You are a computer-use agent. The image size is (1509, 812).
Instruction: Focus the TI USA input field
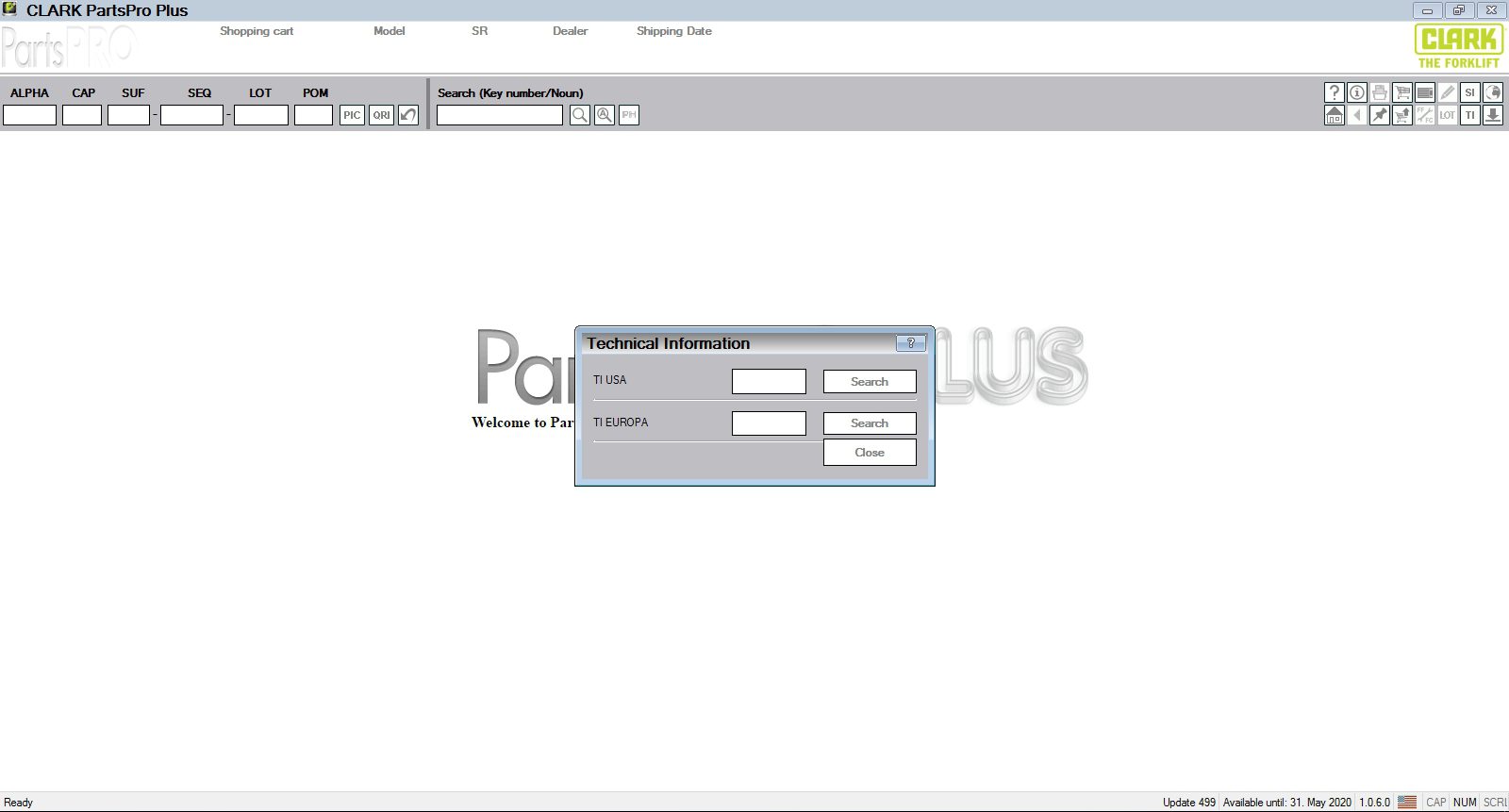coord(769,381)
